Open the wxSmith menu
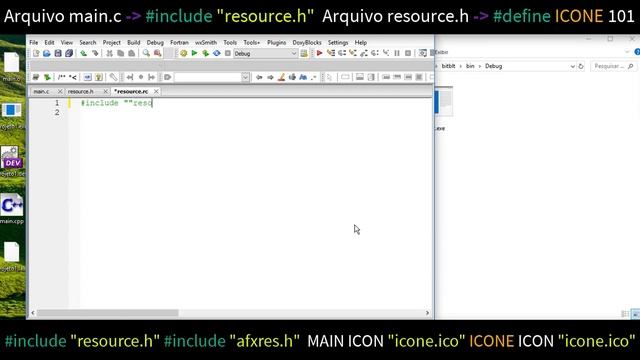The image size is (640, 360). (x=206, y=42)
